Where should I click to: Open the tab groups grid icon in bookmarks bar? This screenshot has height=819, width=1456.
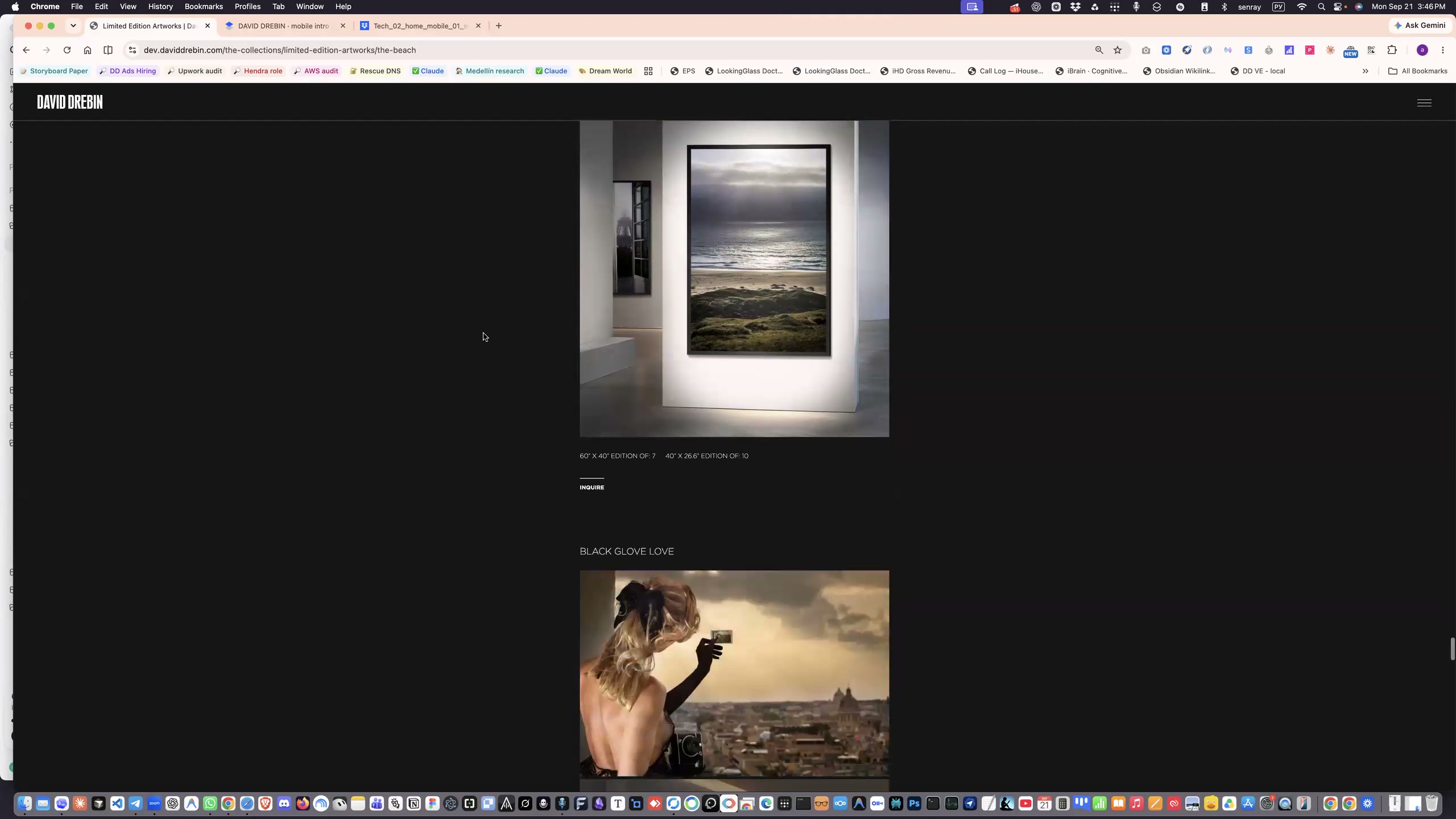point(648,71)
